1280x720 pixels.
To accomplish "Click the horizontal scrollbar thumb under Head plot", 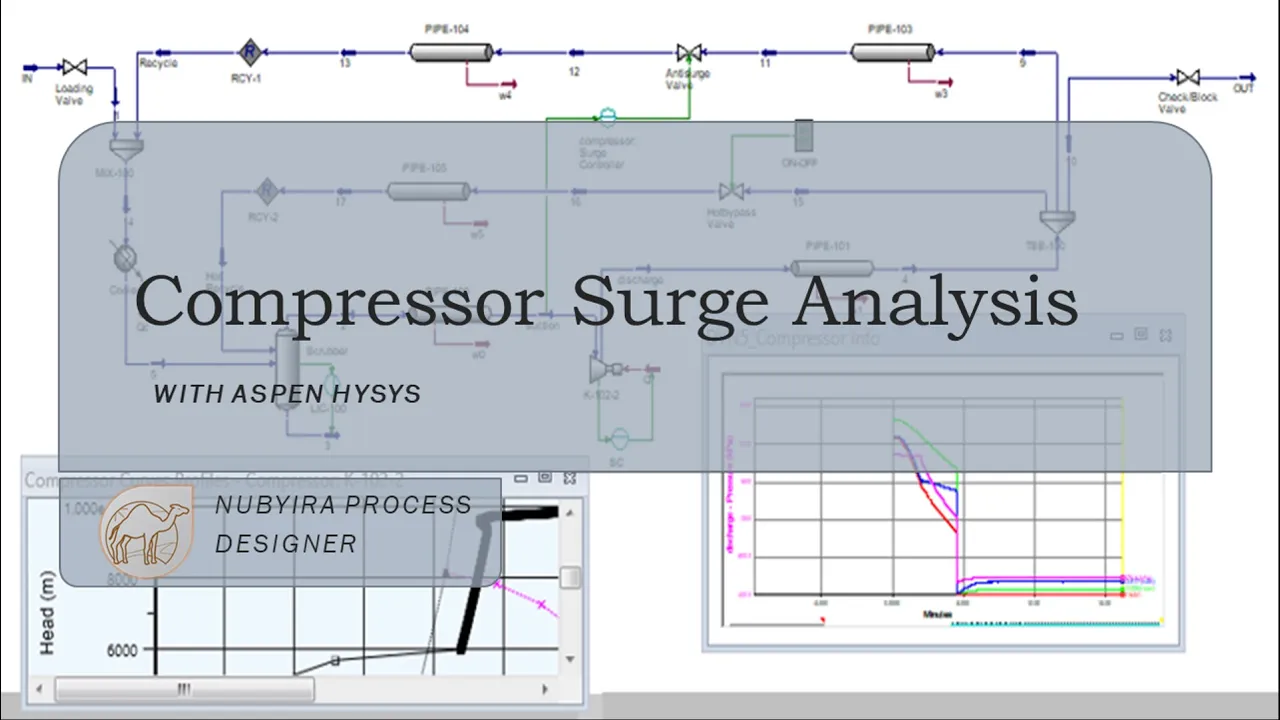I will pos(184,689).
